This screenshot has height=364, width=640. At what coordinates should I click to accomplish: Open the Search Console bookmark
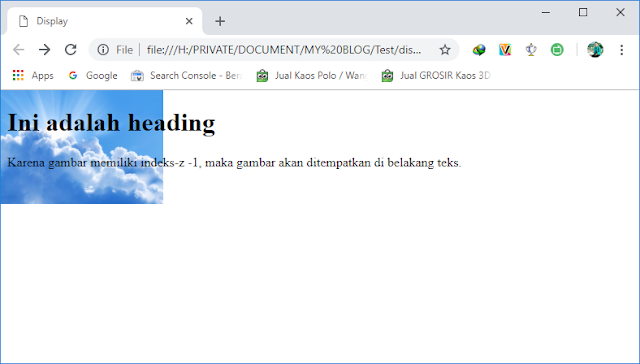[x=187, y=75]
